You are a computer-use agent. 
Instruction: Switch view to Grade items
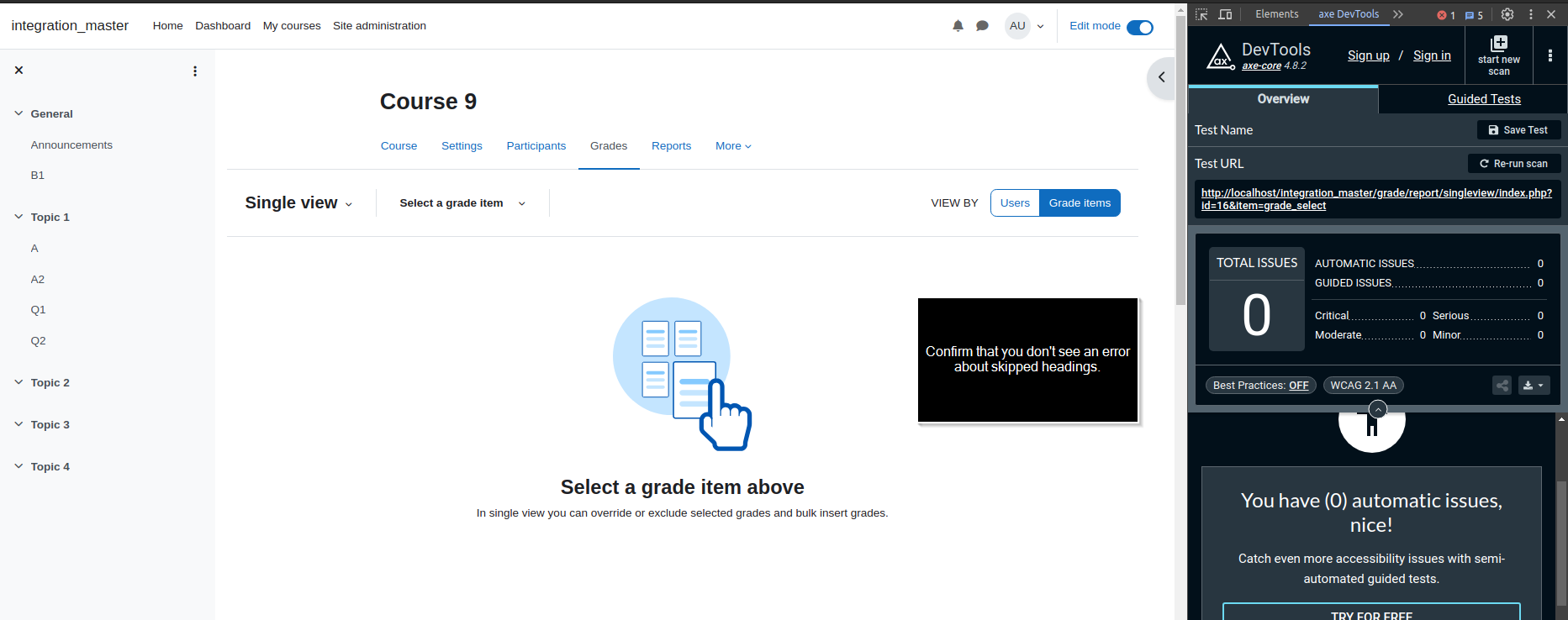pos(1080,203)
